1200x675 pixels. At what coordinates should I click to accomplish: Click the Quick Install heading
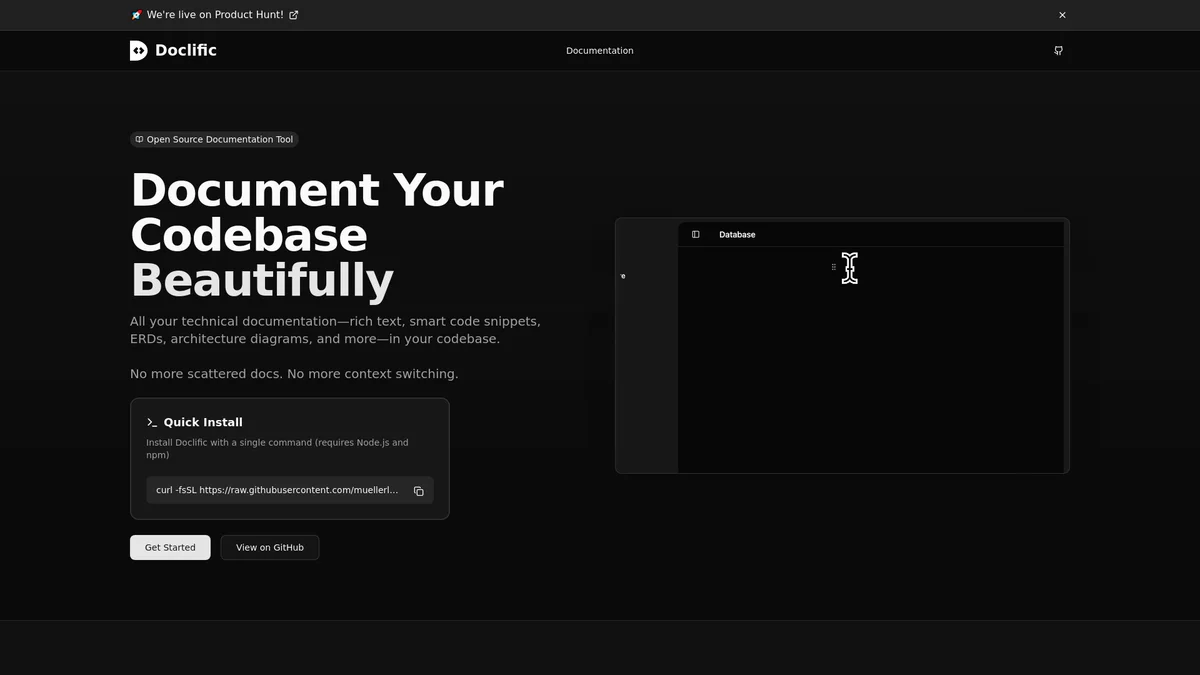[x=203, y=423]
